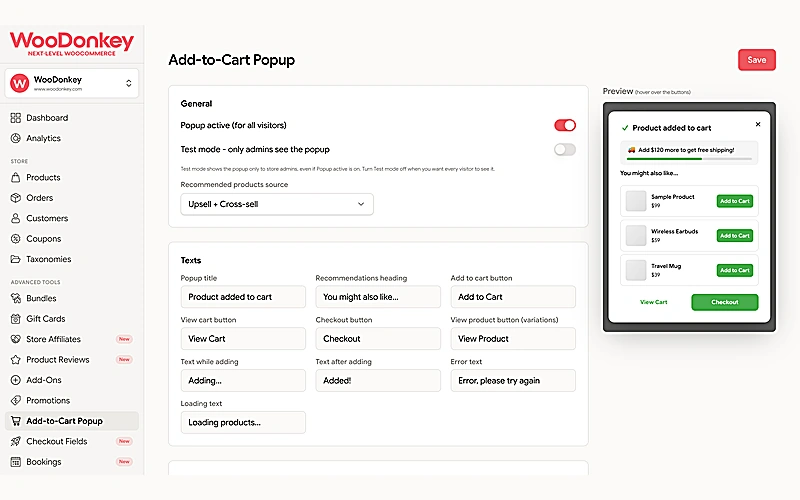The width and height of the screenshot is (800, 500).
Task: Navigate to Customers
Action: pos(72,218)
